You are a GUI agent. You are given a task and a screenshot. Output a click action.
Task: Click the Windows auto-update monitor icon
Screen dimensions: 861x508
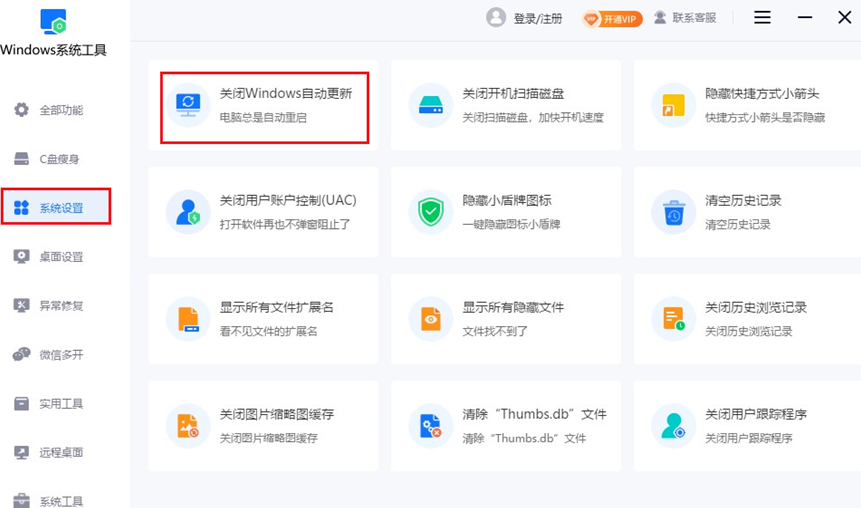(x=188, y=105)
